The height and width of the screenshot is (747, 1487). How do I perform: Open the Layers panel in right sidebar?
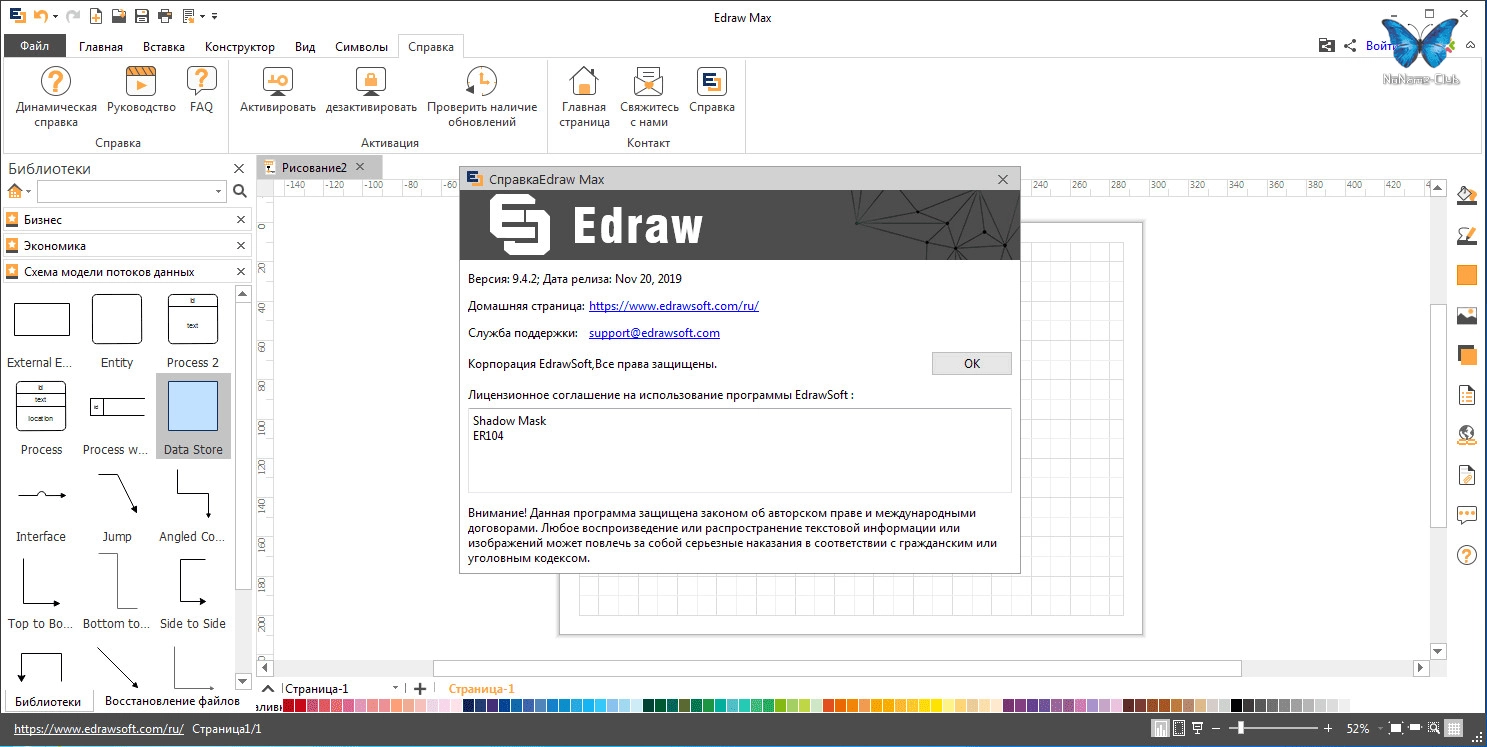pos(1467,355)
